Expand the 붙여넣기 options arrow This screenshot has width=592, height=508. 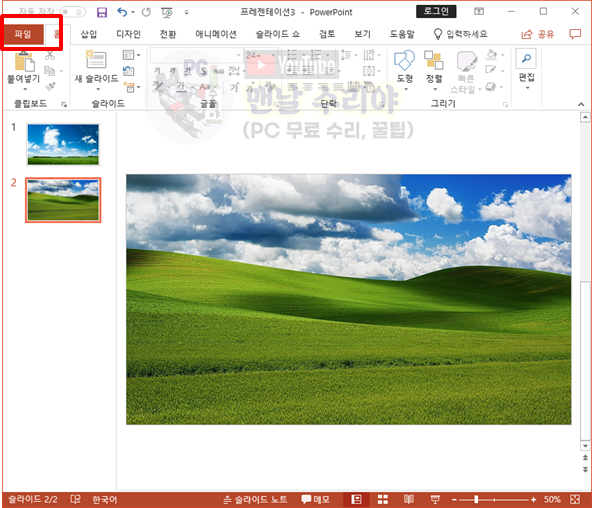[x=25, y=89]
